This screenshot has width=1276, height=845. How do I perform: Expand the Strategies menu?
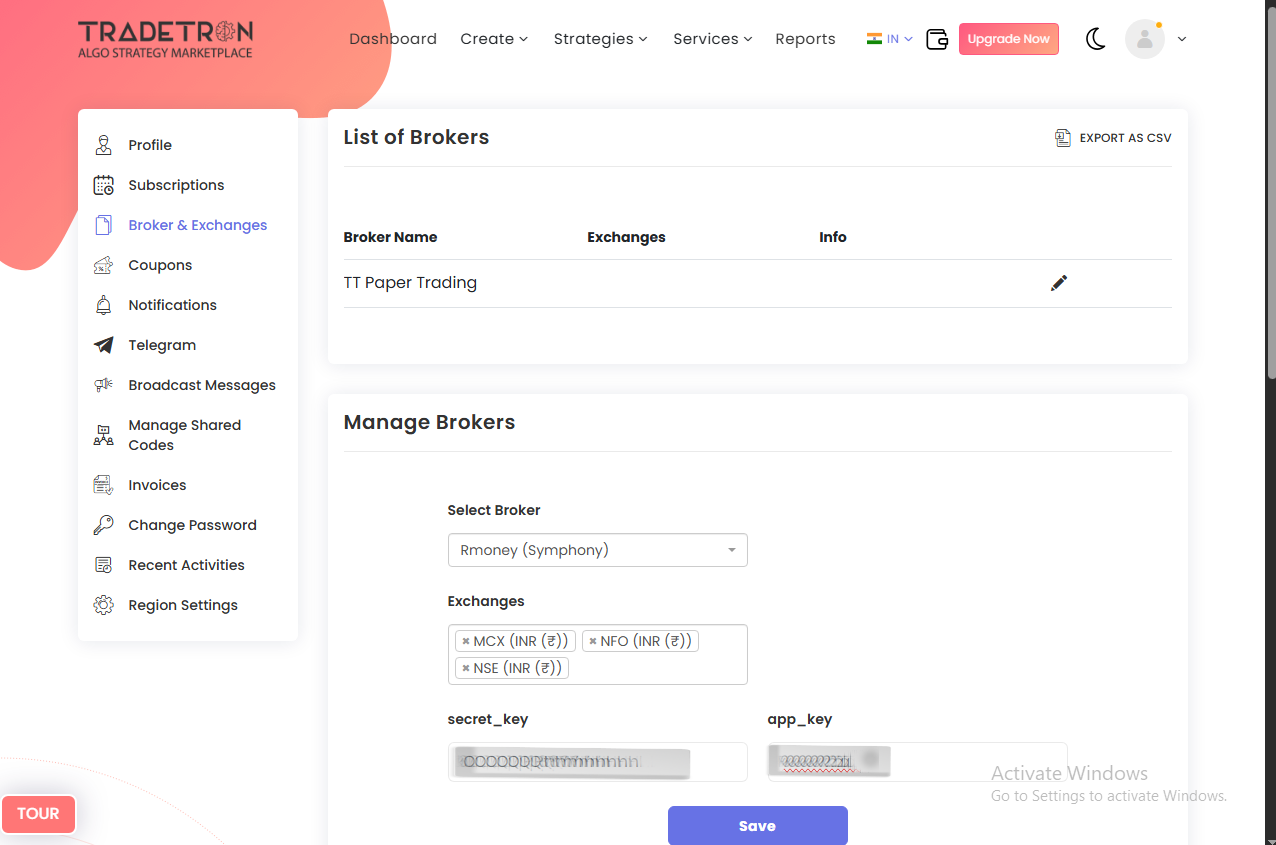(600, 39)
